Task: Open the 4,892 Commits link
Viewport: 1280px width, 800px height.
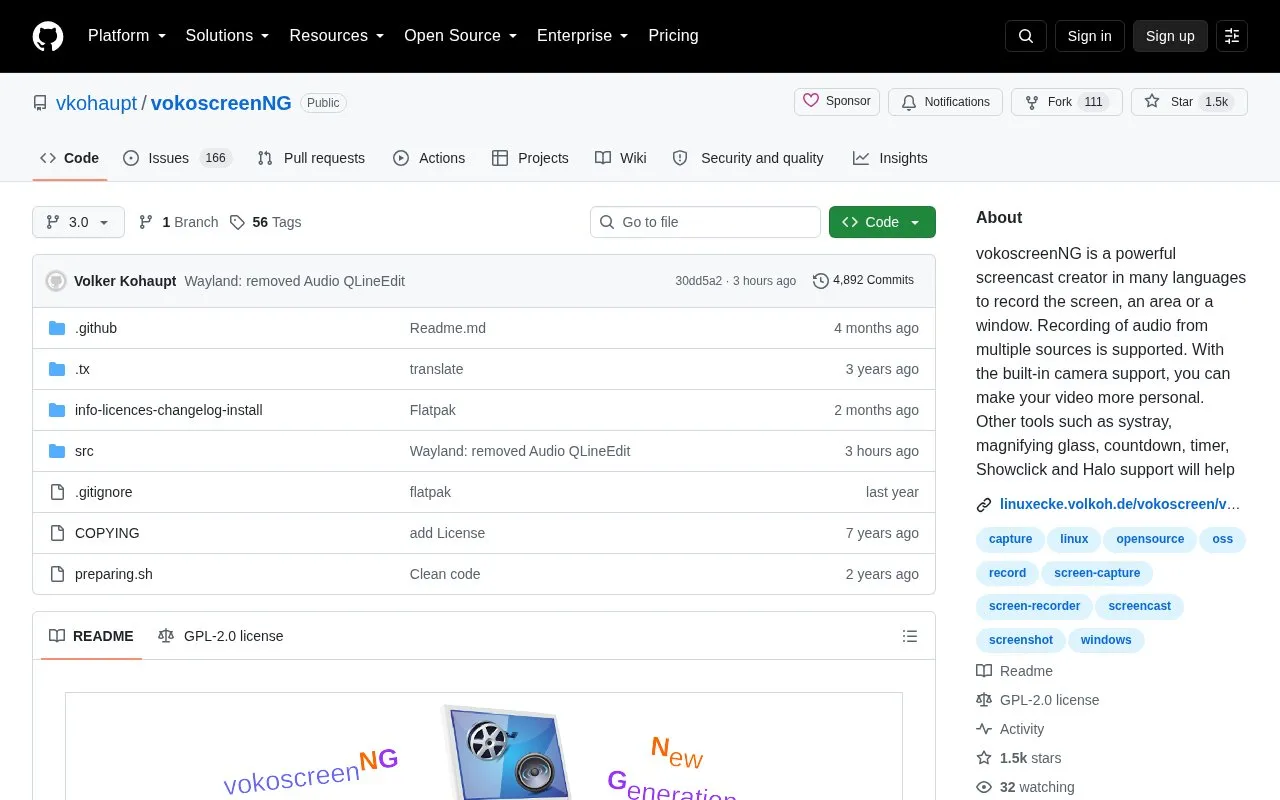Action: click(x=863, y=281)
